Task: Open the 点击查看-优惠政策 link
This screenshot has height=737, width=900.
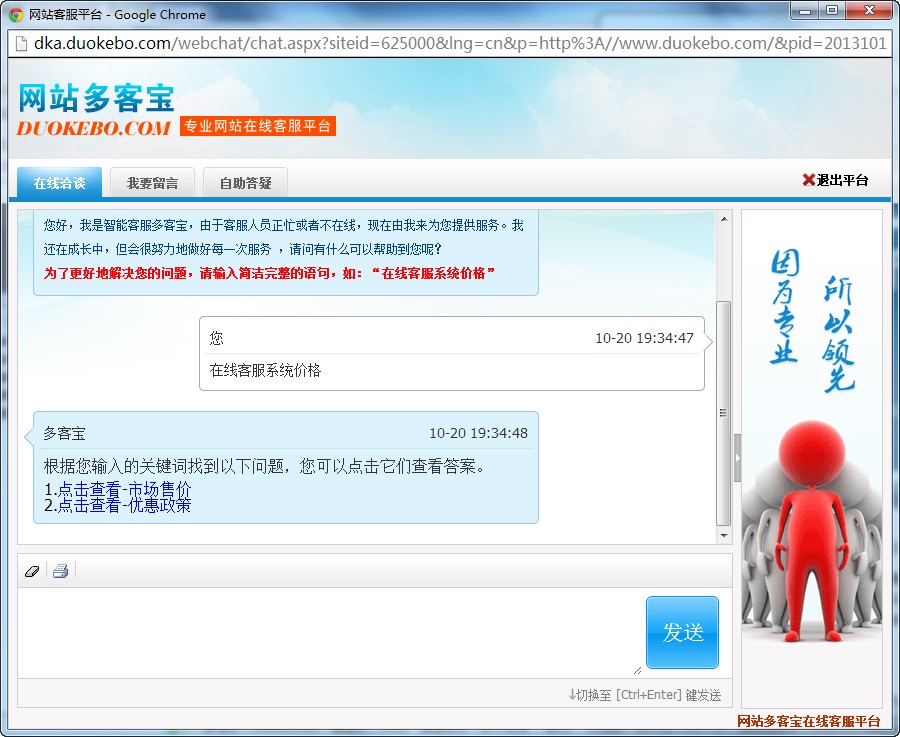Action: pos(124,505)
